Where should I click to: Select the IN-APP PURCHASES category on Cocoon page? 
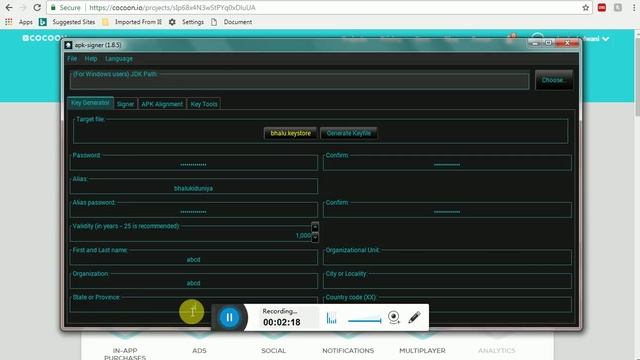(x=125, y=353)
